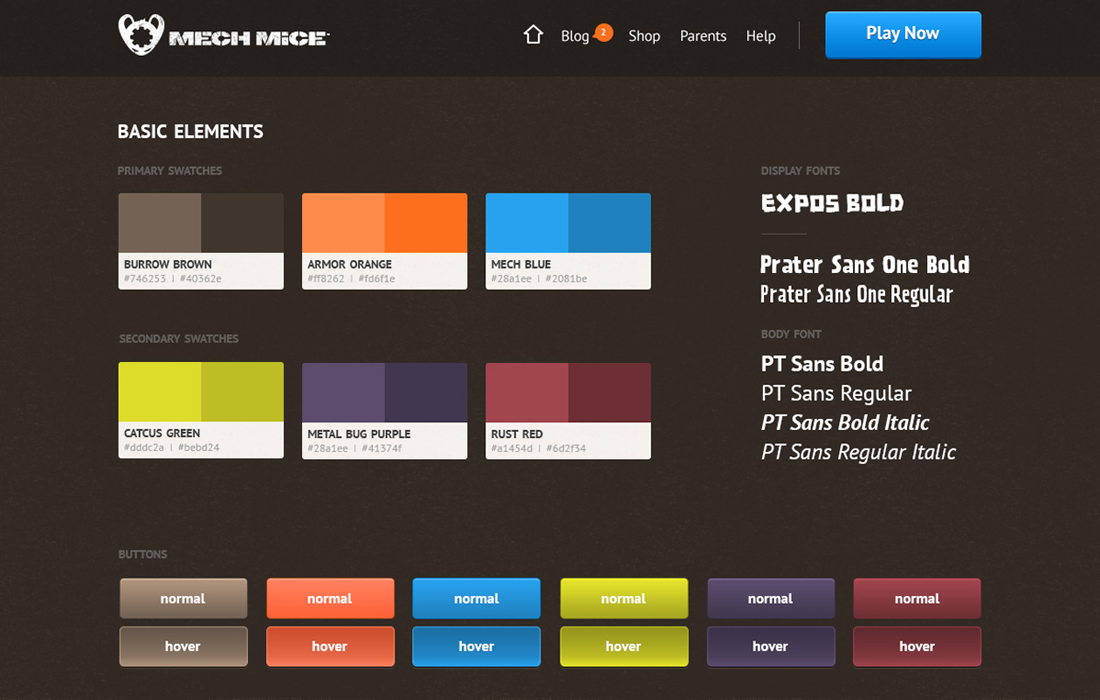
Task: Click the SECONDARY SWATCHES label
Action: tap(179, 339)
